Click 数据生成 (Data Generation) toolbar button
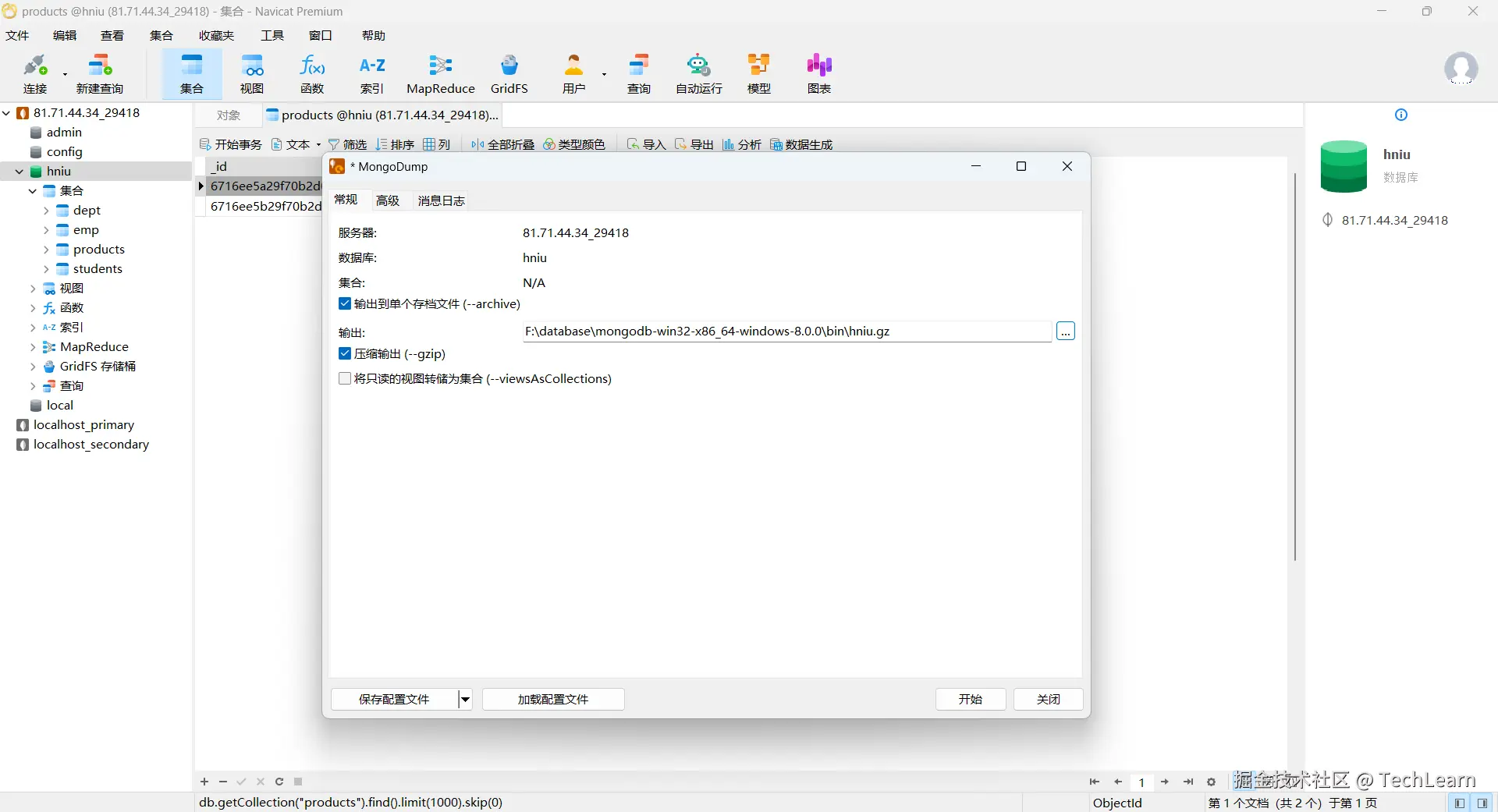Screen dimensions: 1498x812 coord(801,144)
